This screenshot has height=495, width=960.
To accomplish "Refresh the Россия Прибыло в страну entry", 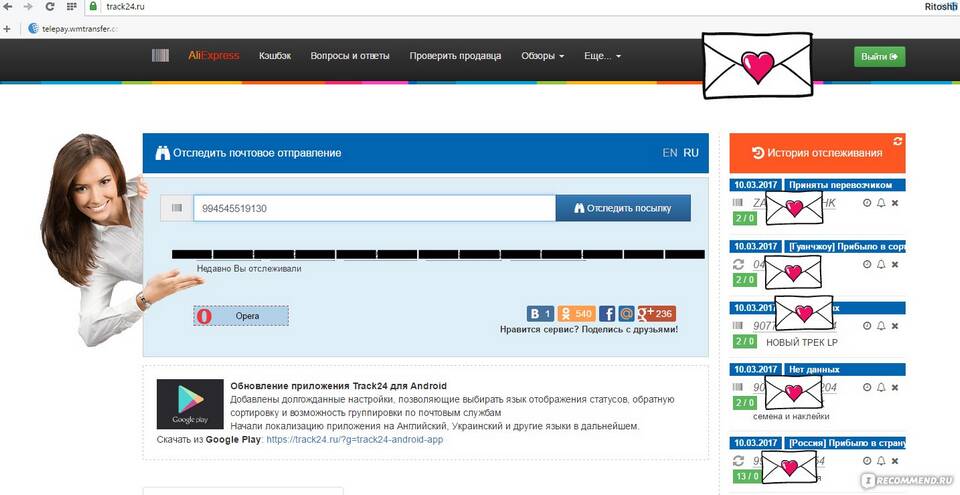I will pos(738,461).
